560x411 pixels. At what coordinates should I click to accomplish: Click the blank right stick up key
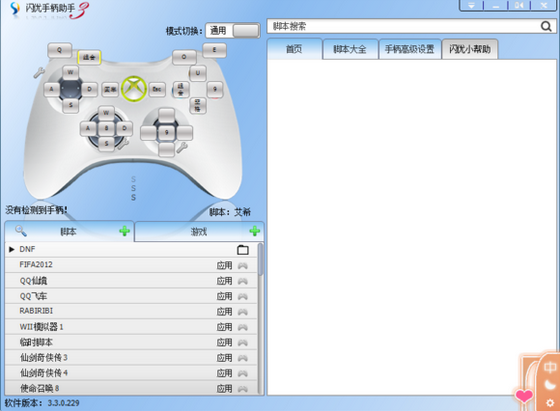[166, 116]
